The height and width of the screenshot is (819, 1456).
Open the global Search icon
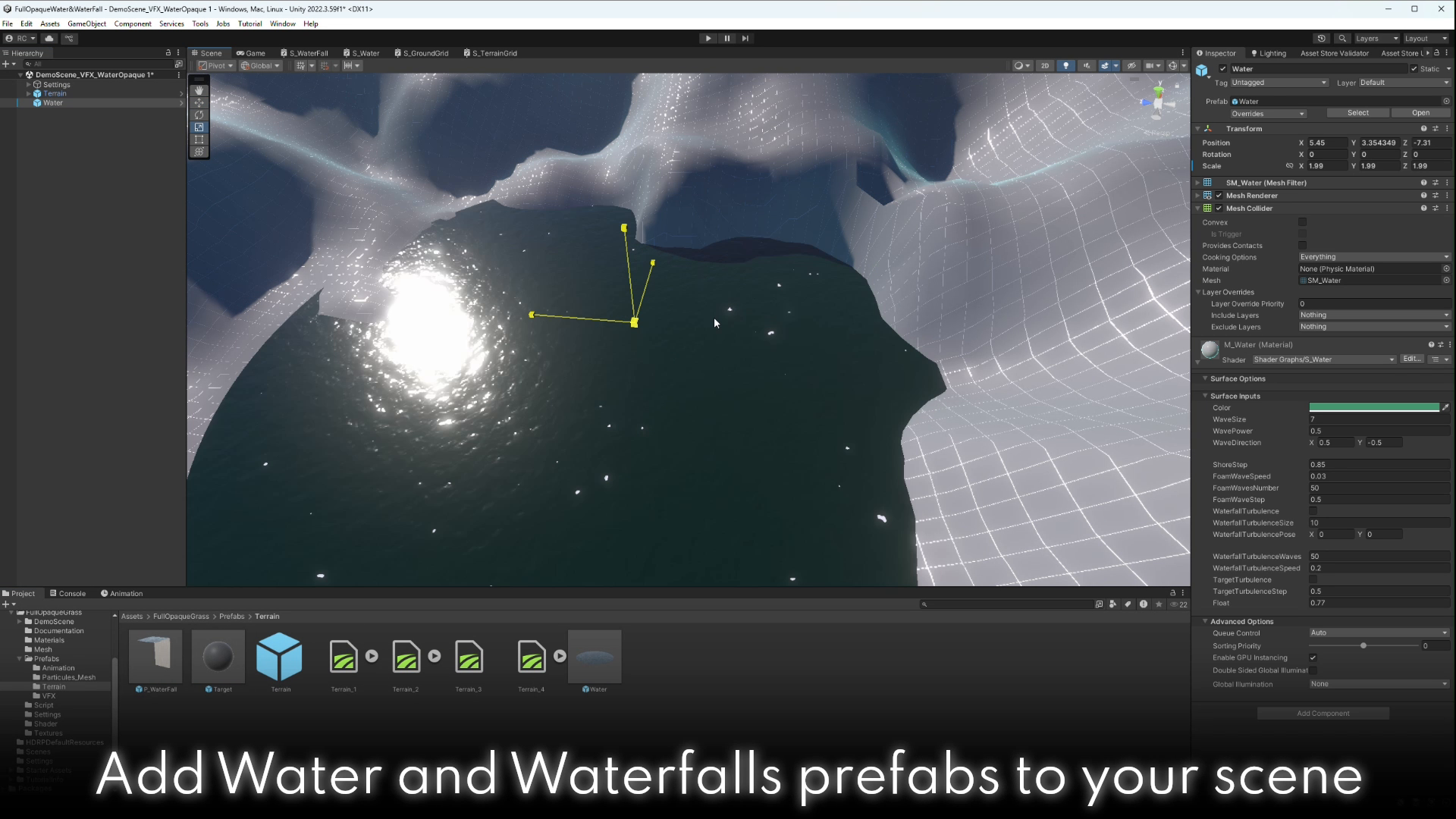1342,39
